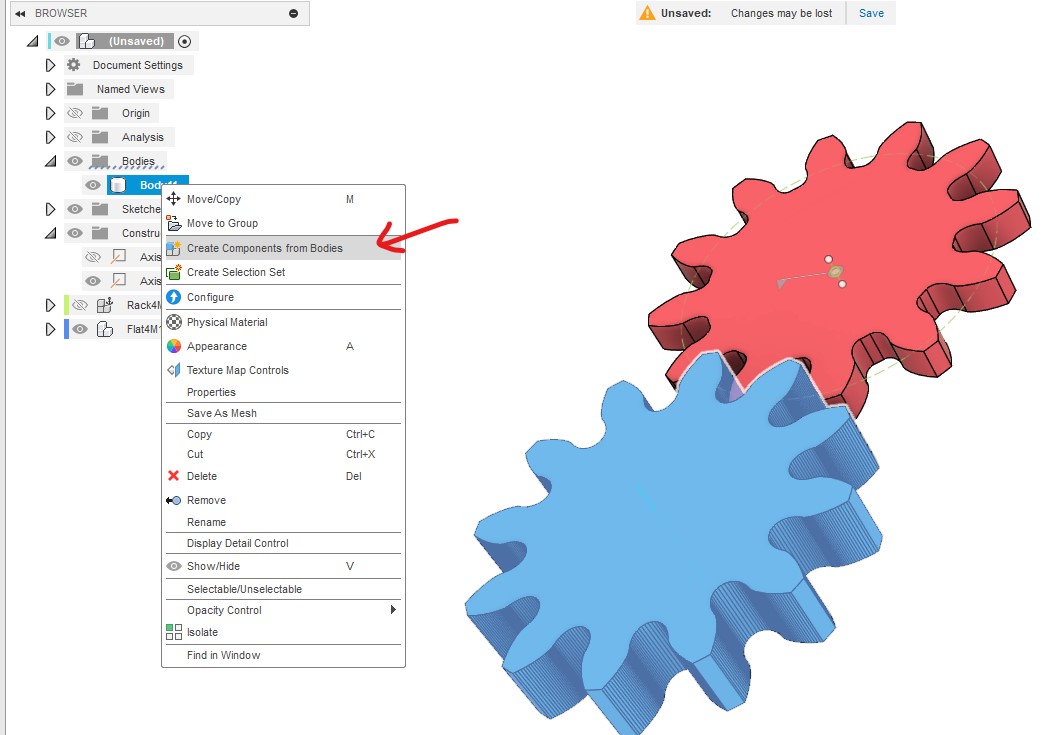Screen dimensions: 1042x735
Task: Click the Save button in unsaved warning
Action: (871, 13)
